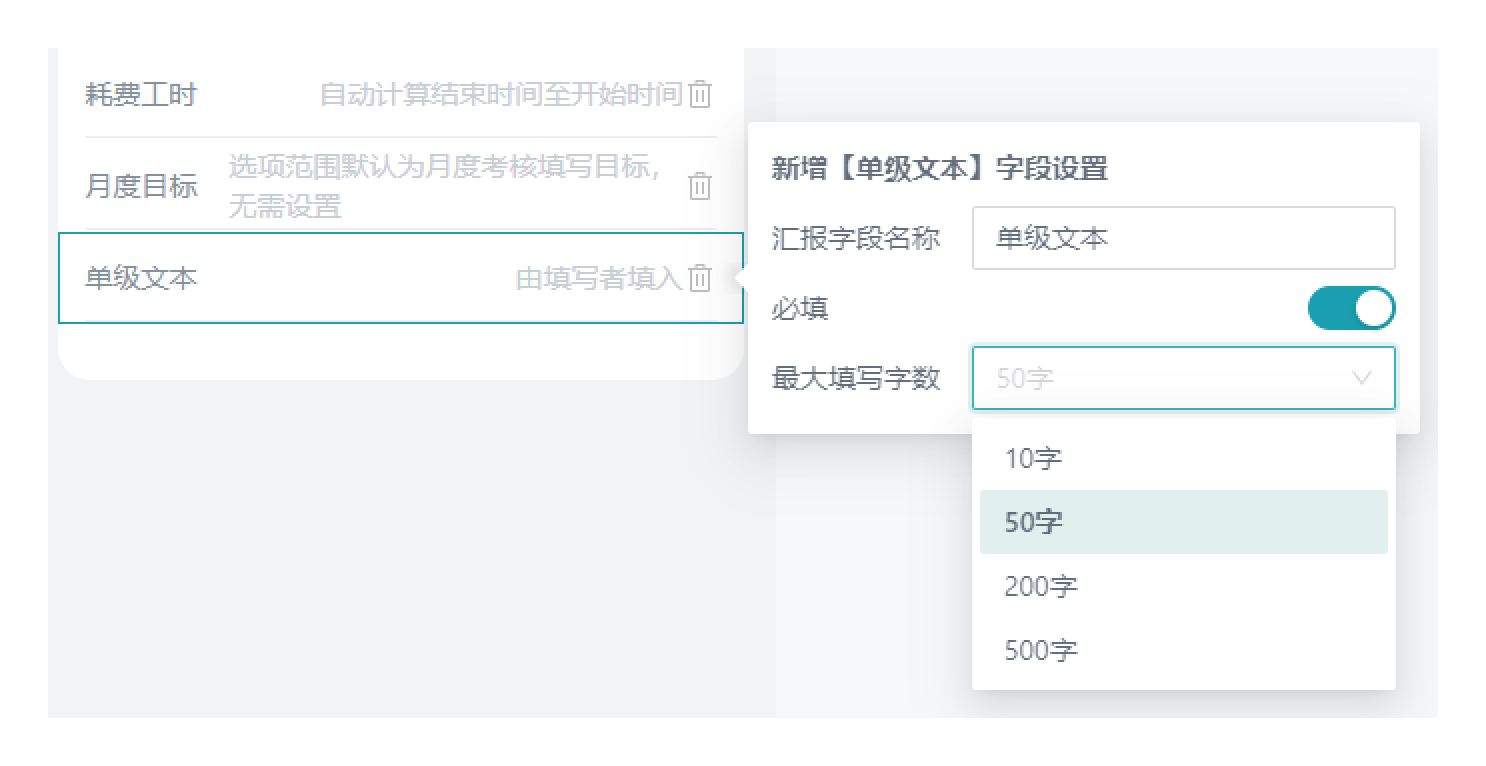Click the 由填写者填入 placeholder text
The height and width of the screenshot is (766, 1486).
click(x=598, y=278)
